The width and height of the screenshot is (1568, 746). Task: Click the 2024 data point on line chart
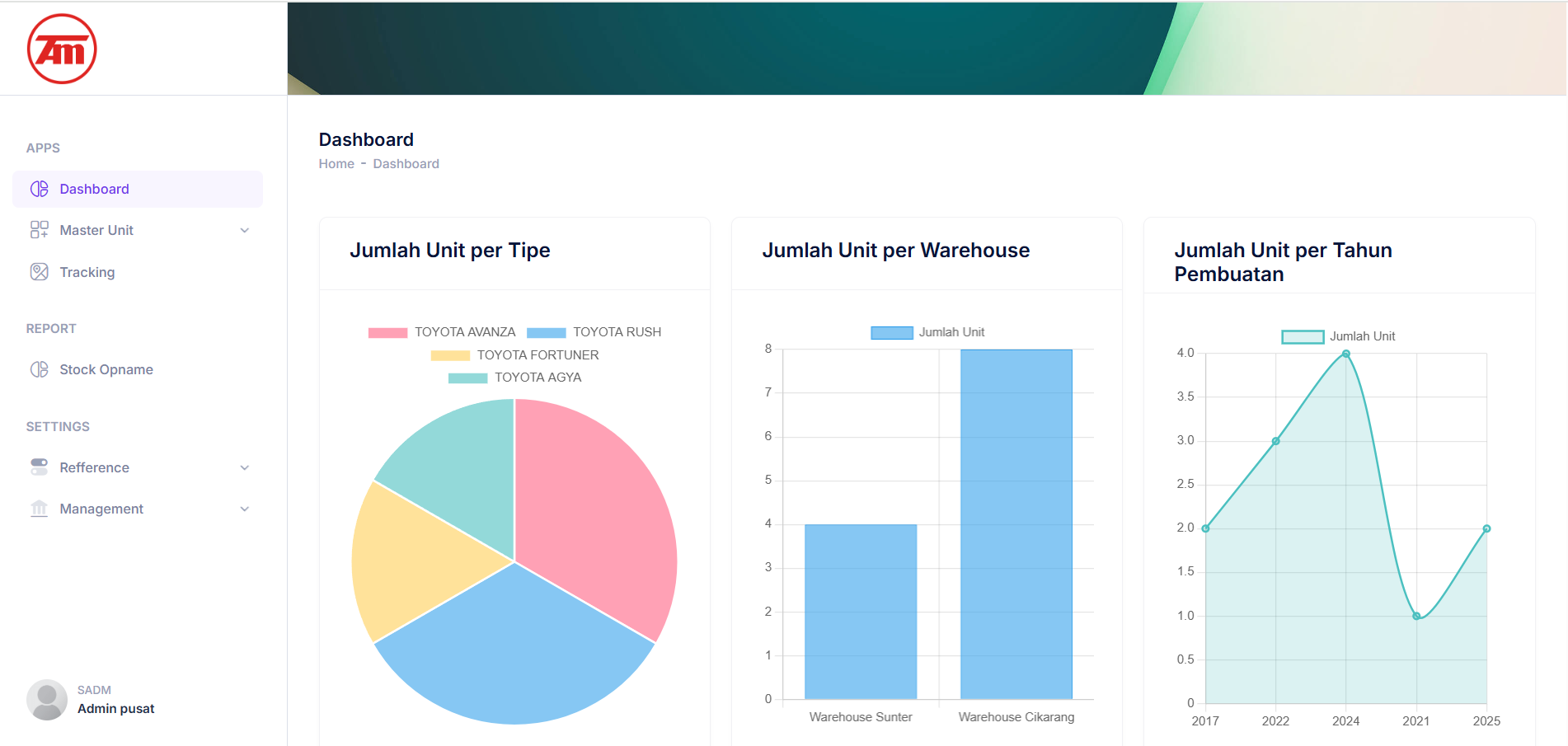pos(1346,354)
